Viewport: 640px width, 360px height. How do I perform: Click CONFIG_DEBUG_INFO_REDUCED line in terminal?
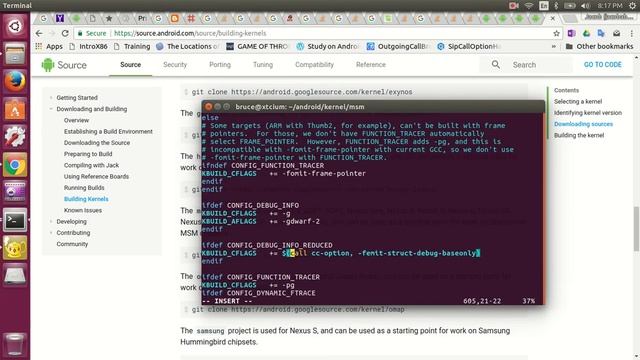point(268,245)
